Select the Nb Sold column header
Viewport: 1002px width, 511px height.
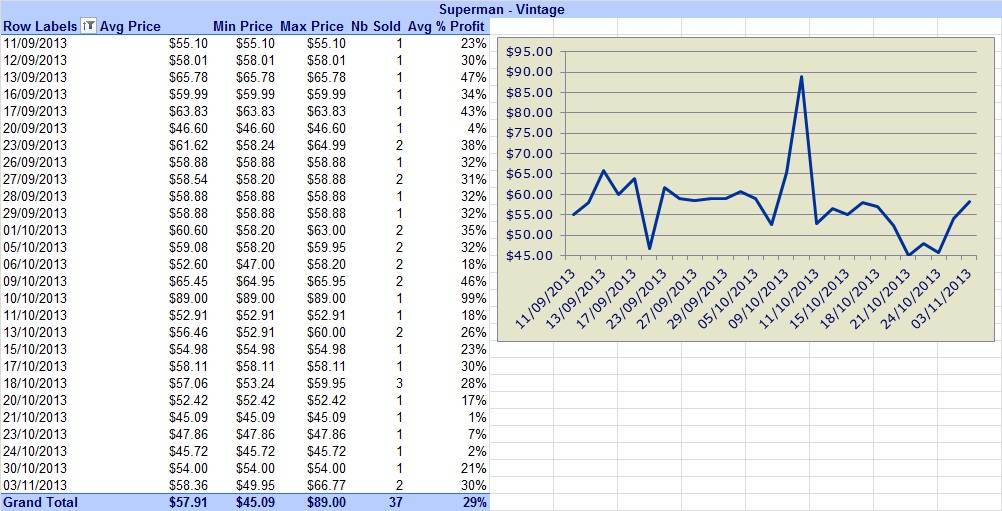tap(376, 26)
